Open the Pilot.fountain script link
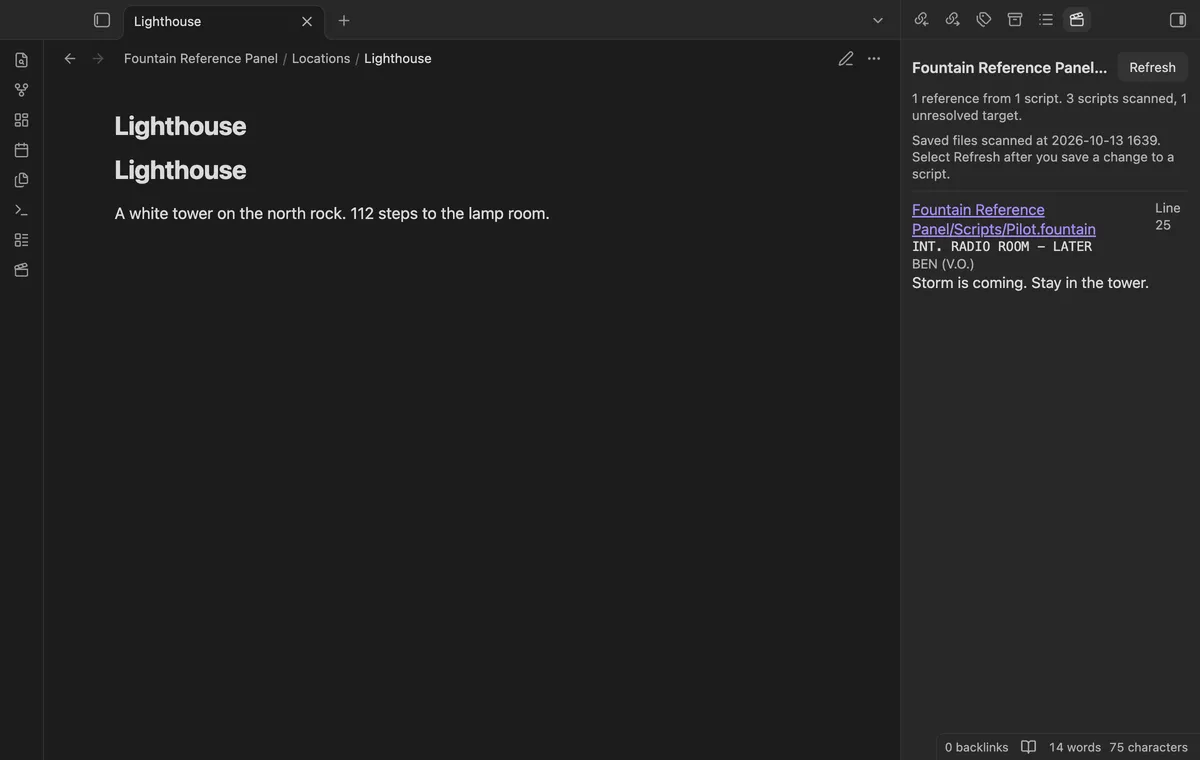 1004,219
